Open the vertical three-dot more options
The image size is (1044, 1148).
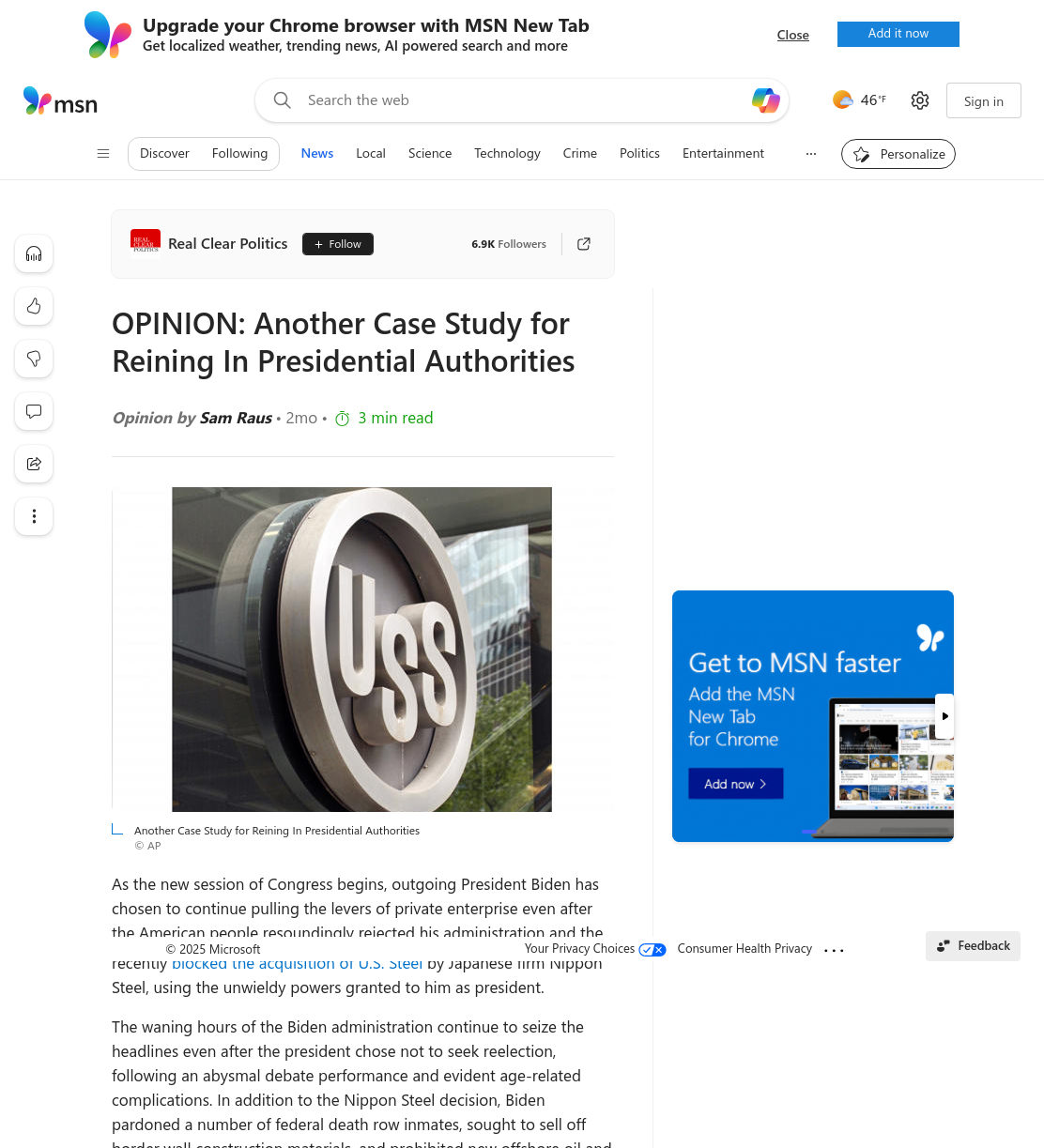click(34, 516)
